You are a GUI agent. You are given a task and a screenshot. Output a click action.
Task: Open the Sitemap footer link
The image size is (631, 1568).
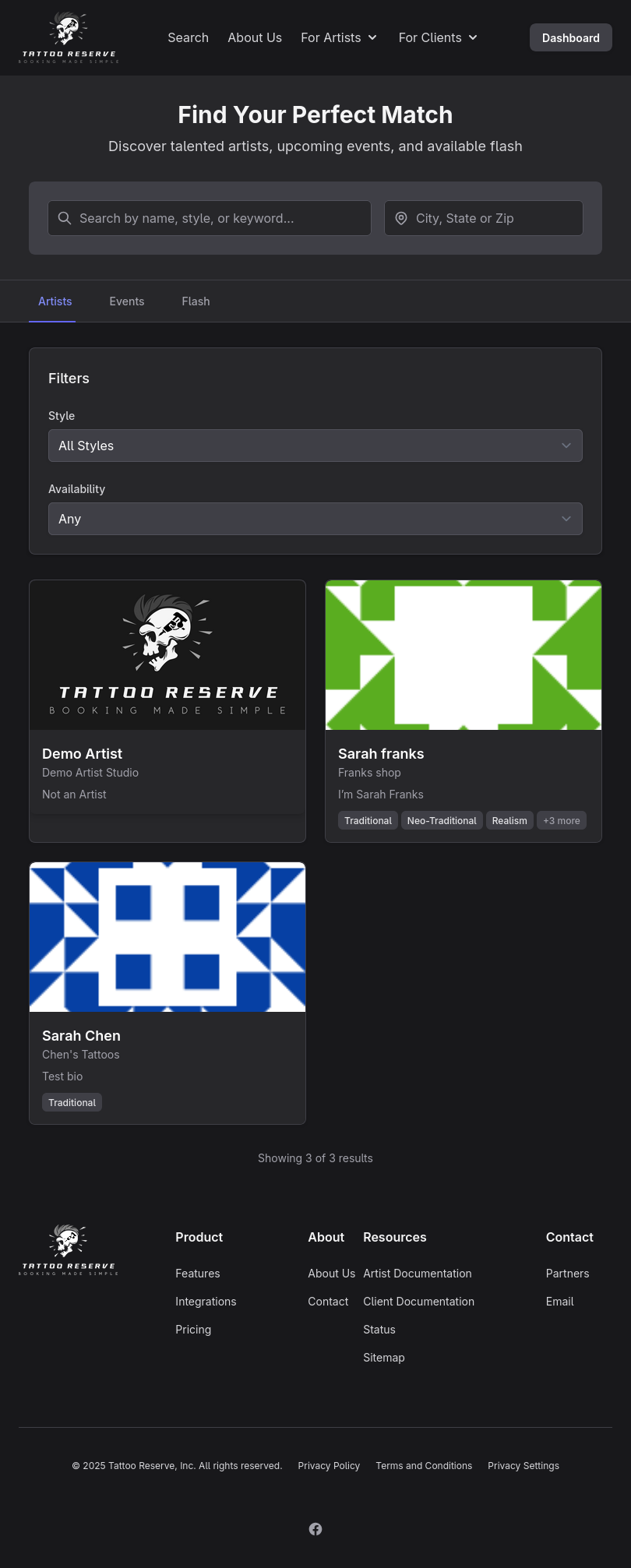[384, 1357]
